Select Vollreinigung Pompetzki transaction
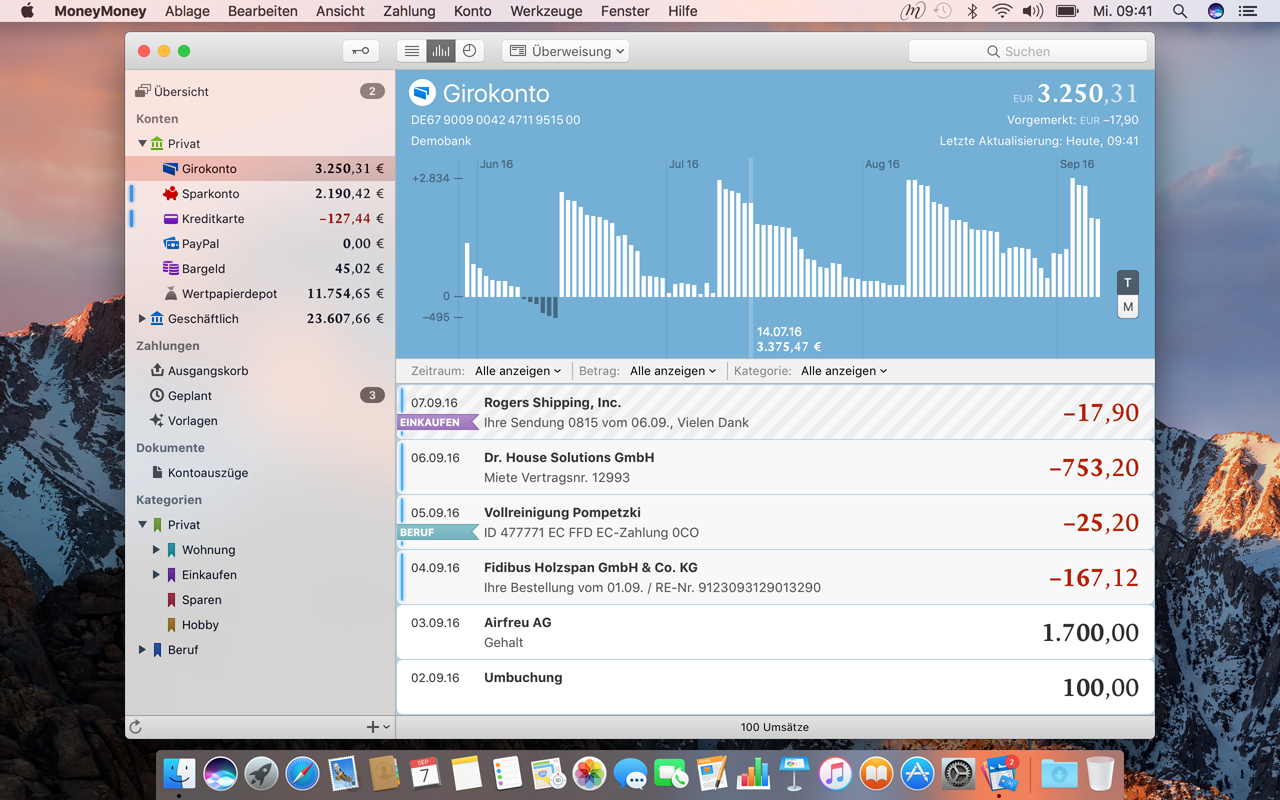Screen dimensions: 1280x800 click(x=775, y=522)
